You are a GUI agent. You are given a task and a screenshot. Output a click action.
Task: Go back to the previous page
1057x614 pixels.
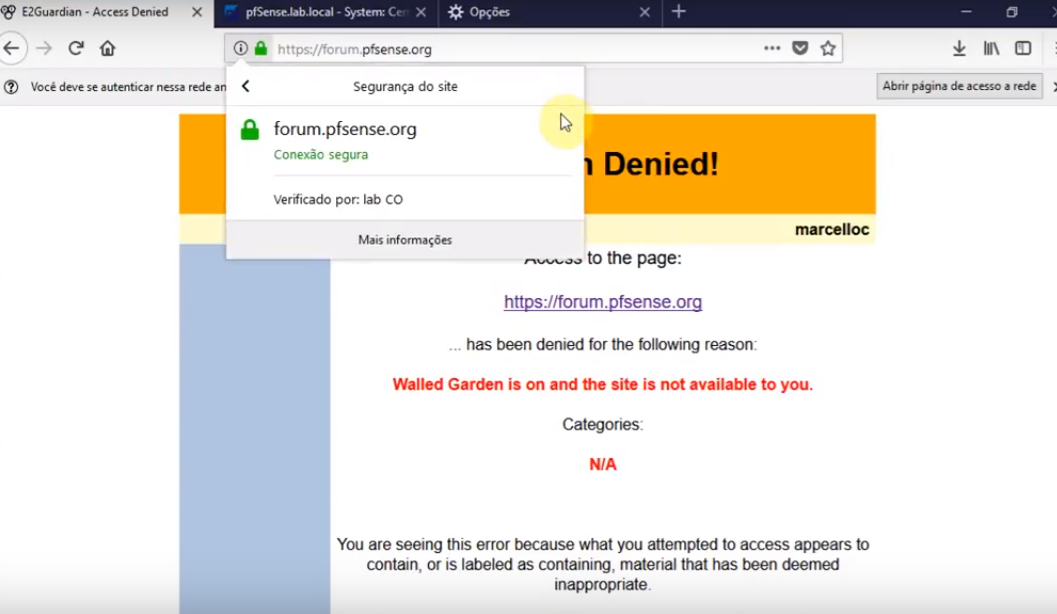click(11, 49)
